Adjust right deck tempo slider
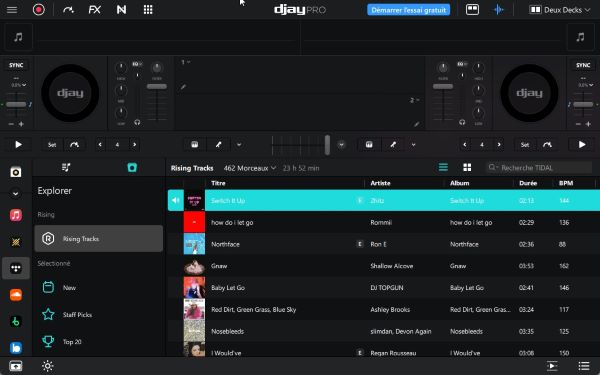600x375 pixels. coord(583,104)
